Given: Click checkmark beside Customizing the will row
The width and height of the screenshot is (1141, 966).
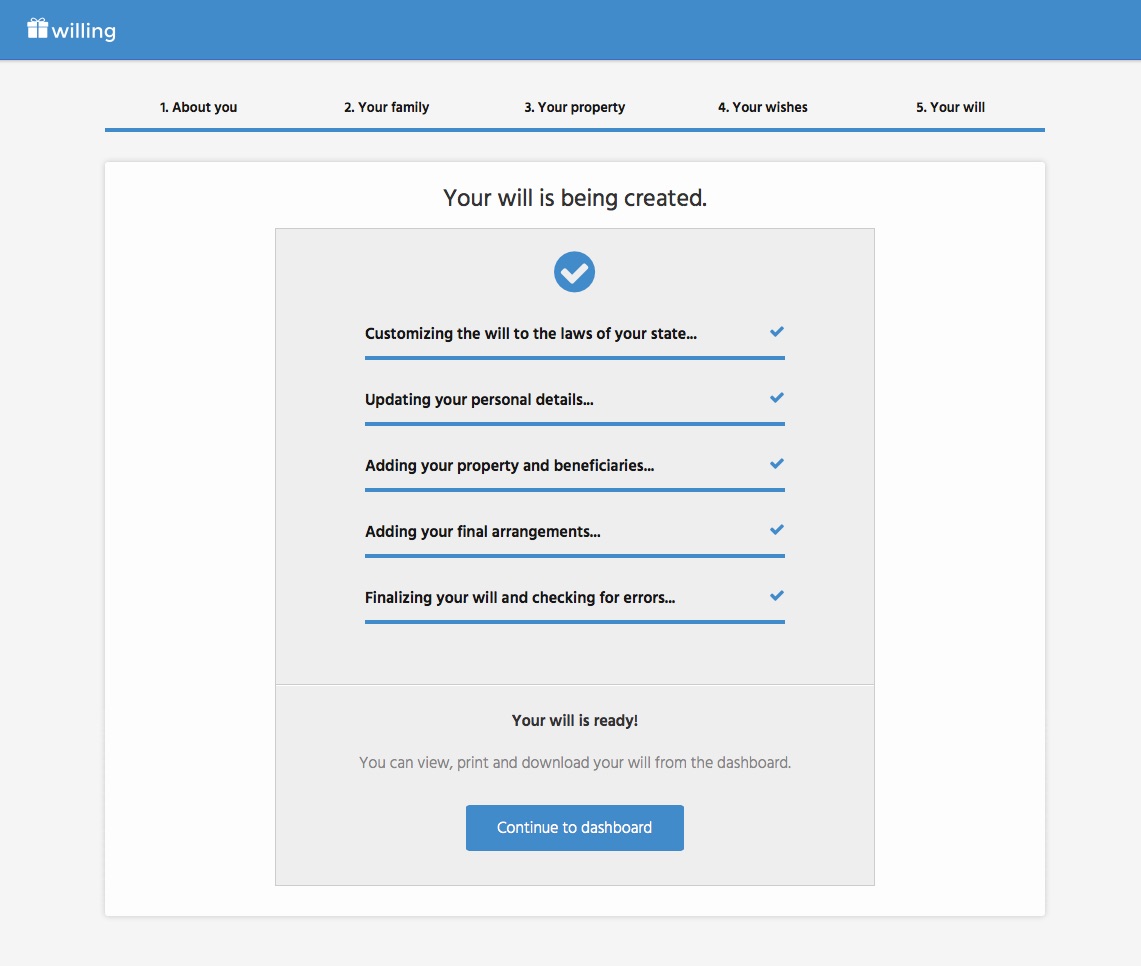Looking at the screenshot, I should (776, 332).
